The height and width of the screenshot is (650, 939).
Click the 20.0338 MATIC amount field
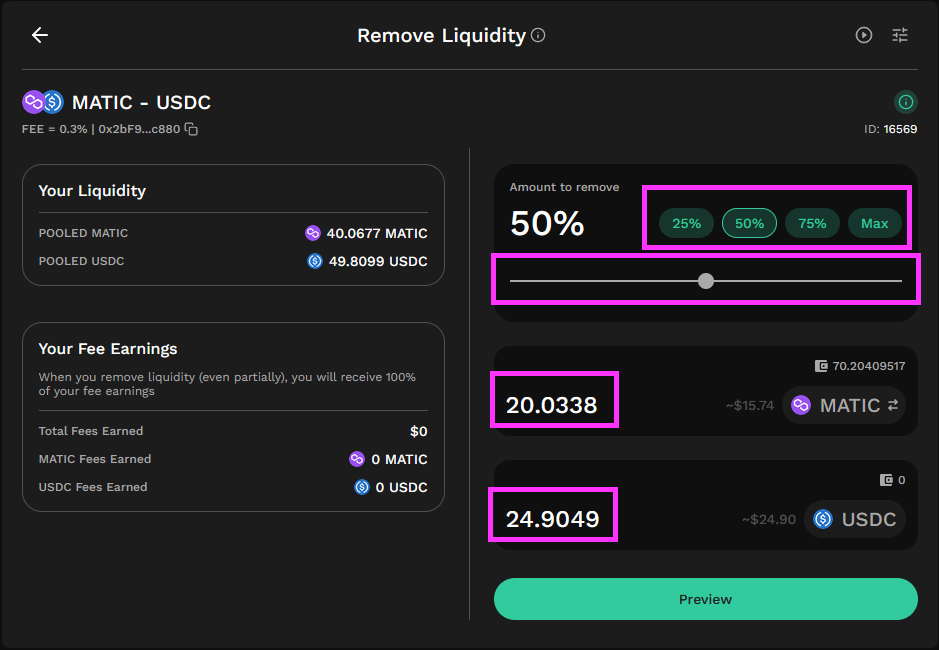(x=552, y=406)
